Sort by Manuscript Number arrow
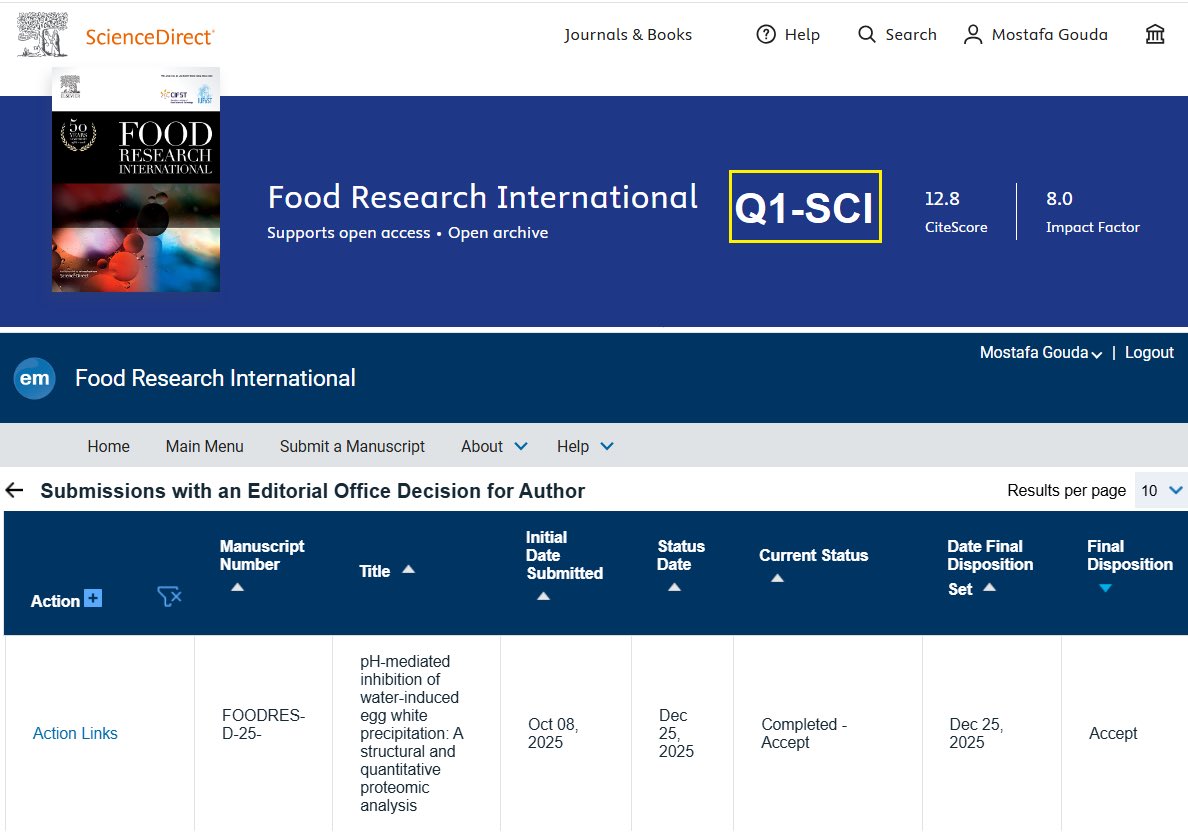The image size is (1188, 834). point(237,587)
